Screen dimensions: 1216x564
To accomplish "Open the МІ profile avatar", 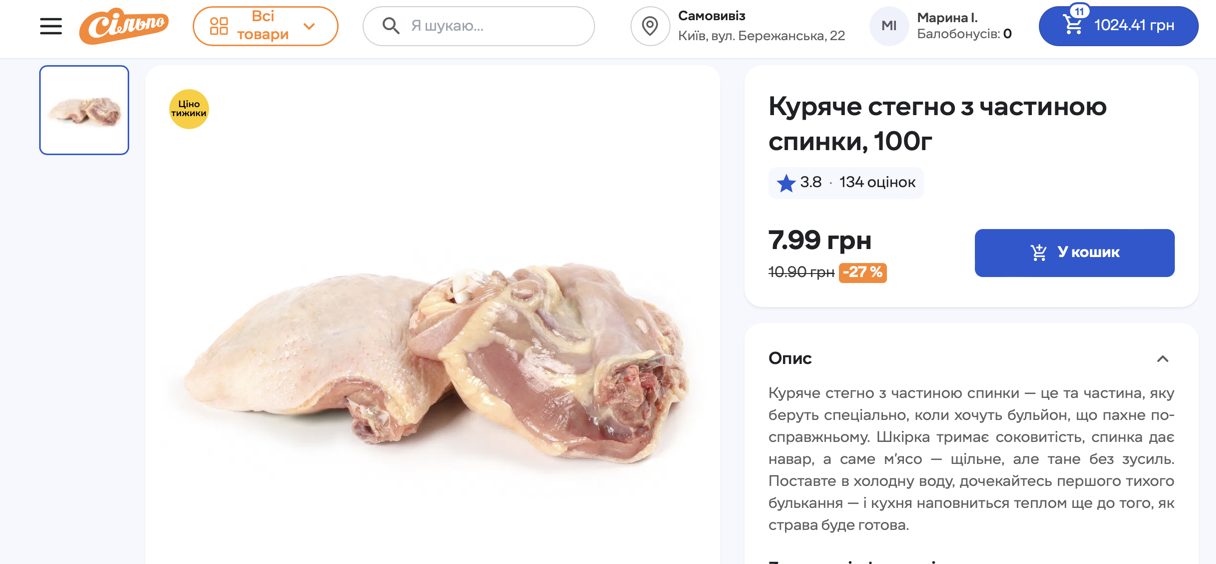I will 888,26.
